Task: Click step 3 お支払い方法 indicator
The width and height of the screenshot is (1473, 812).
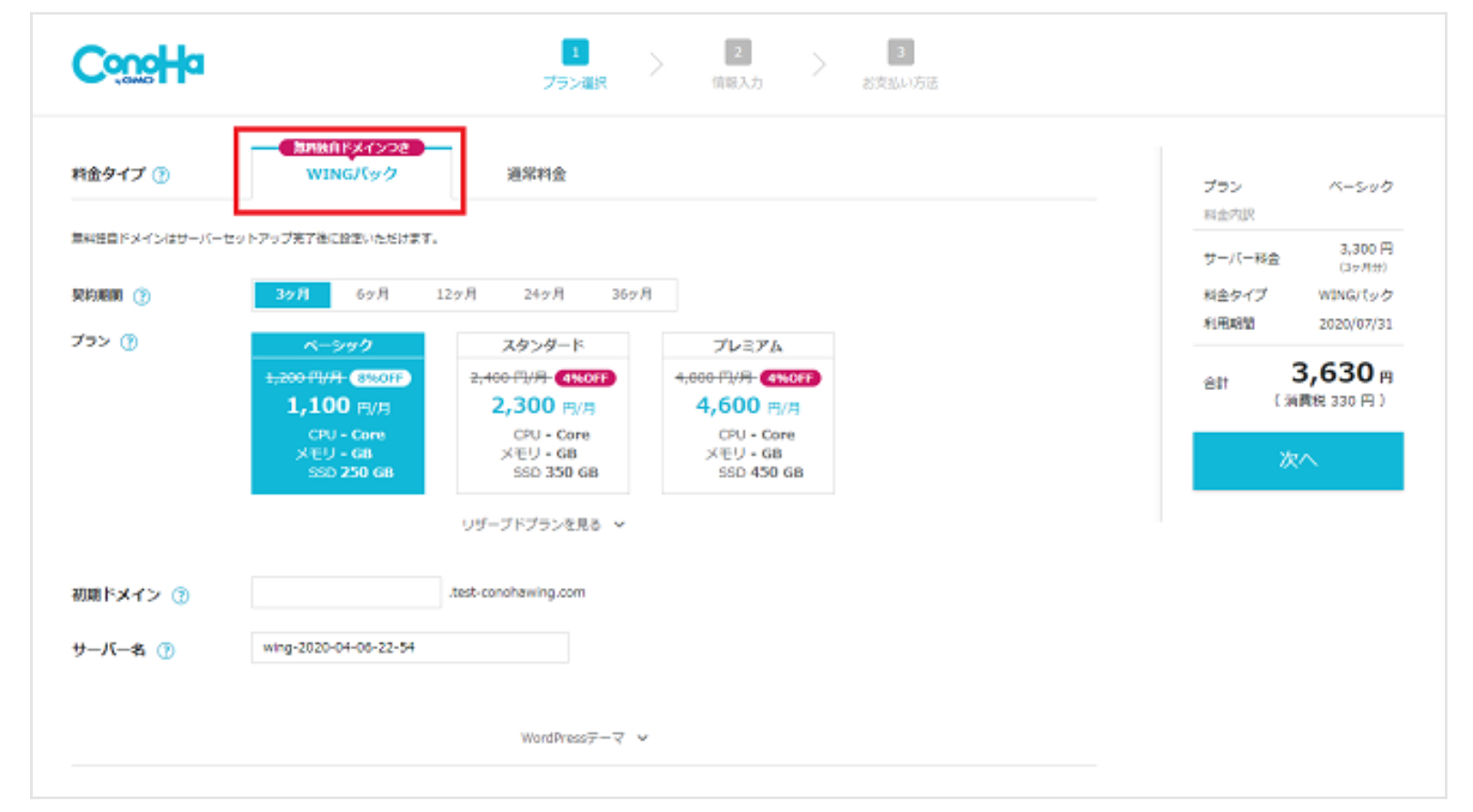Action: (x=900, y=65)
